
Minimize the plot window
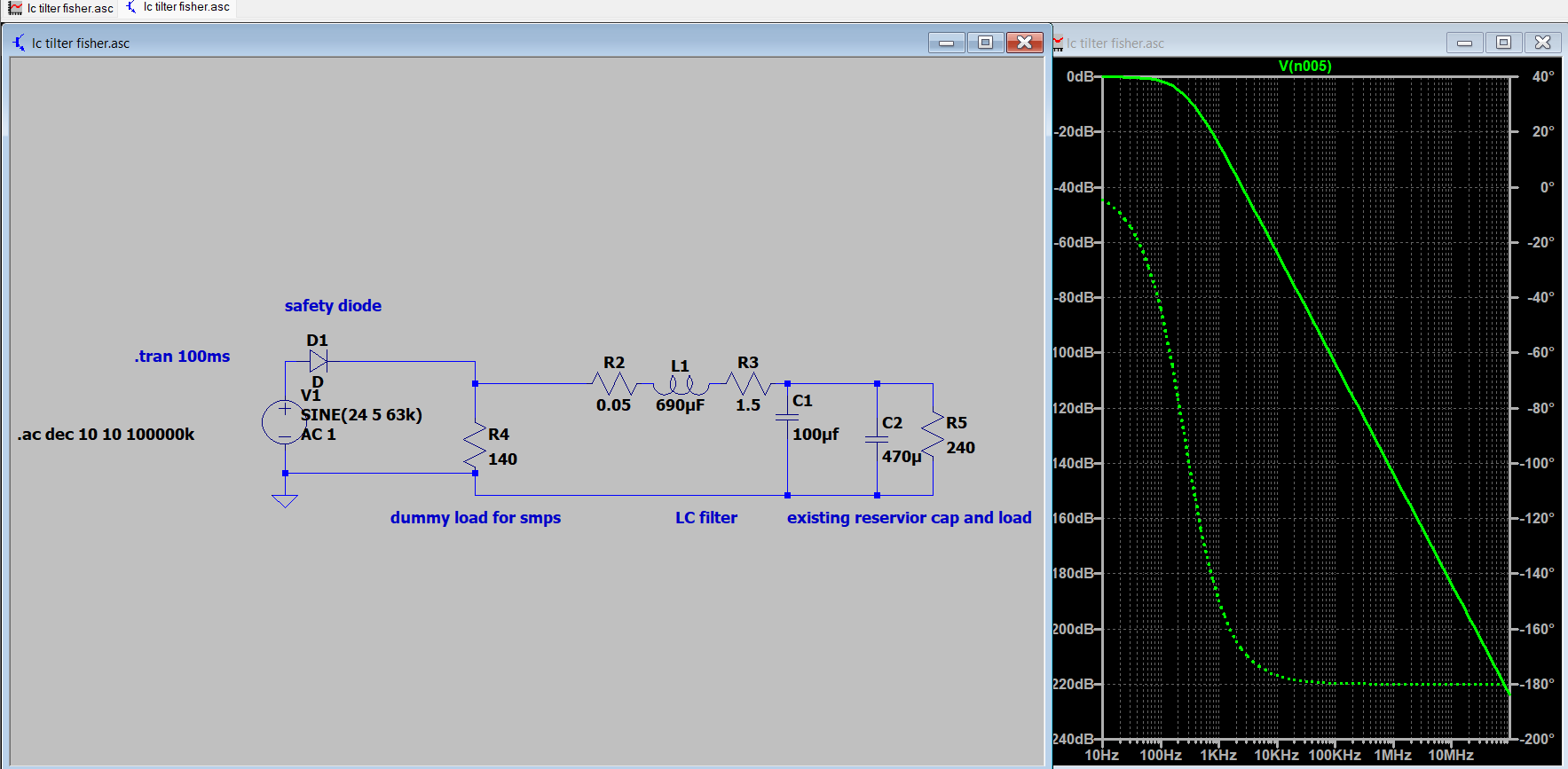(1464, 43)
